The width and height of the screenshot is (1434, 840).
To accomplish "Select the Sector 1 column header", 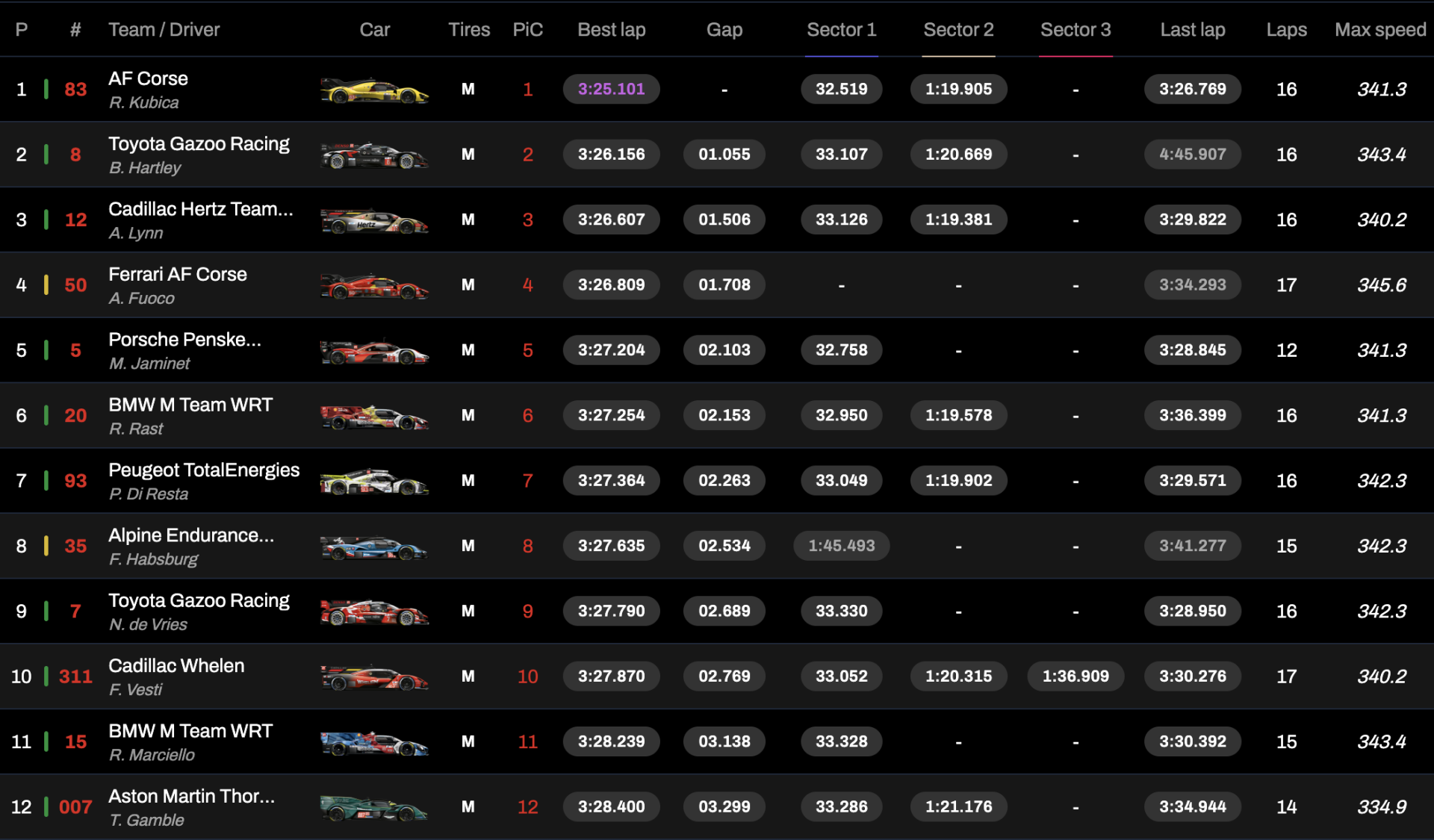I will tap(841, 30).
